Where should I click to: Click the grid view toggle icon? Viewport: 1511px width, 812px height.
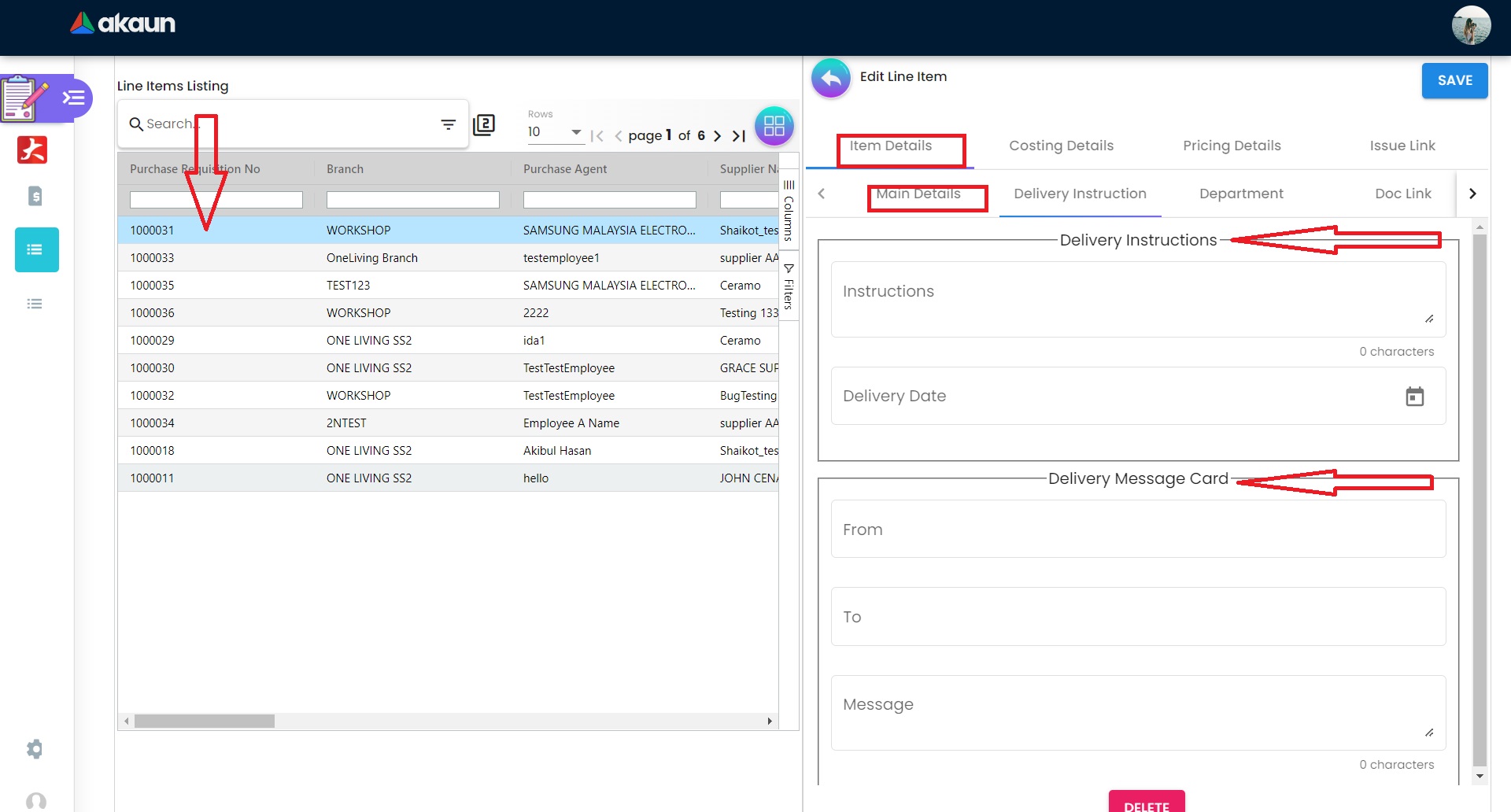pyautogui.click(x=774, y=126)
